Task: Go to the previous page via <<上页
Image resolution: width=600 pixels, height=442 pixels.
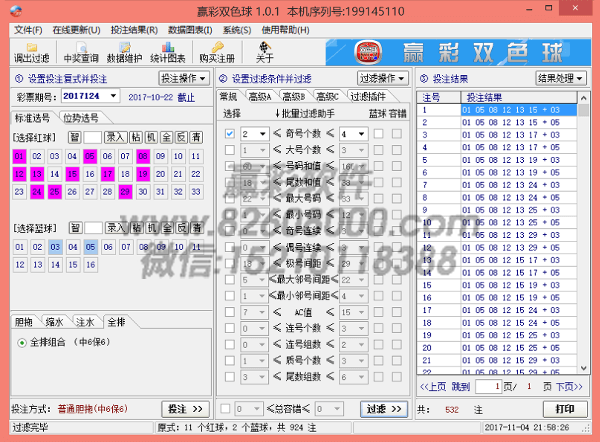Action: 433,387
